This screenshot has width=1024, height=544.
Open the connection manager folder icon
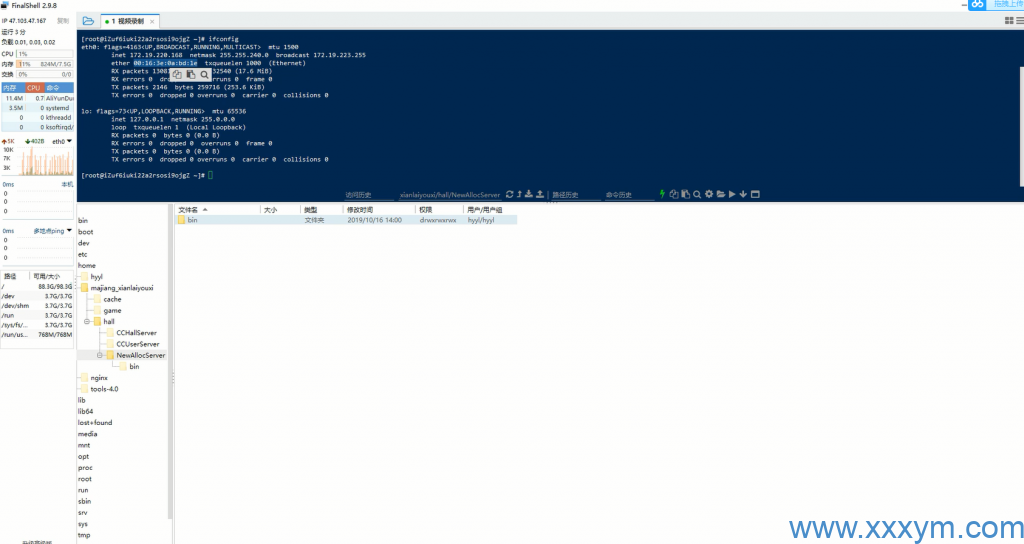coord(89,21)
